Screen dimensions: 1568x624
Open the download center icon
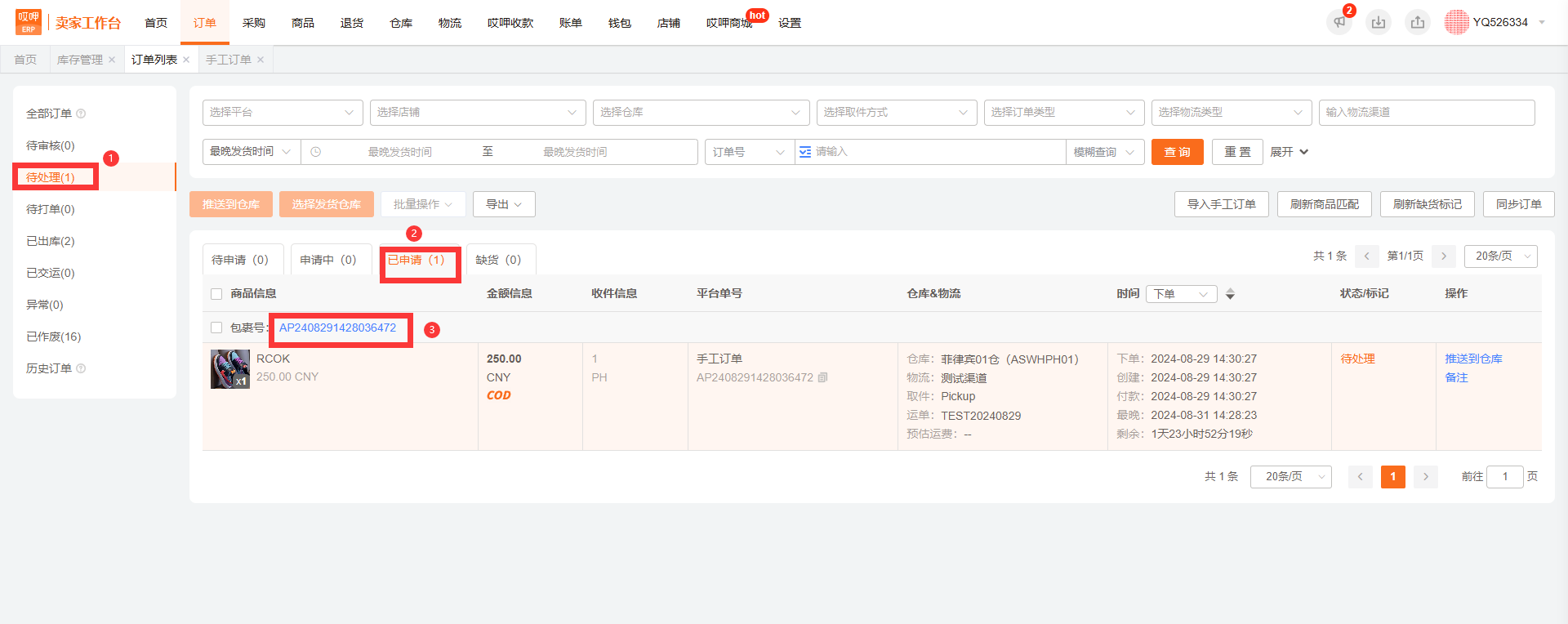[x=1379, y=22]
